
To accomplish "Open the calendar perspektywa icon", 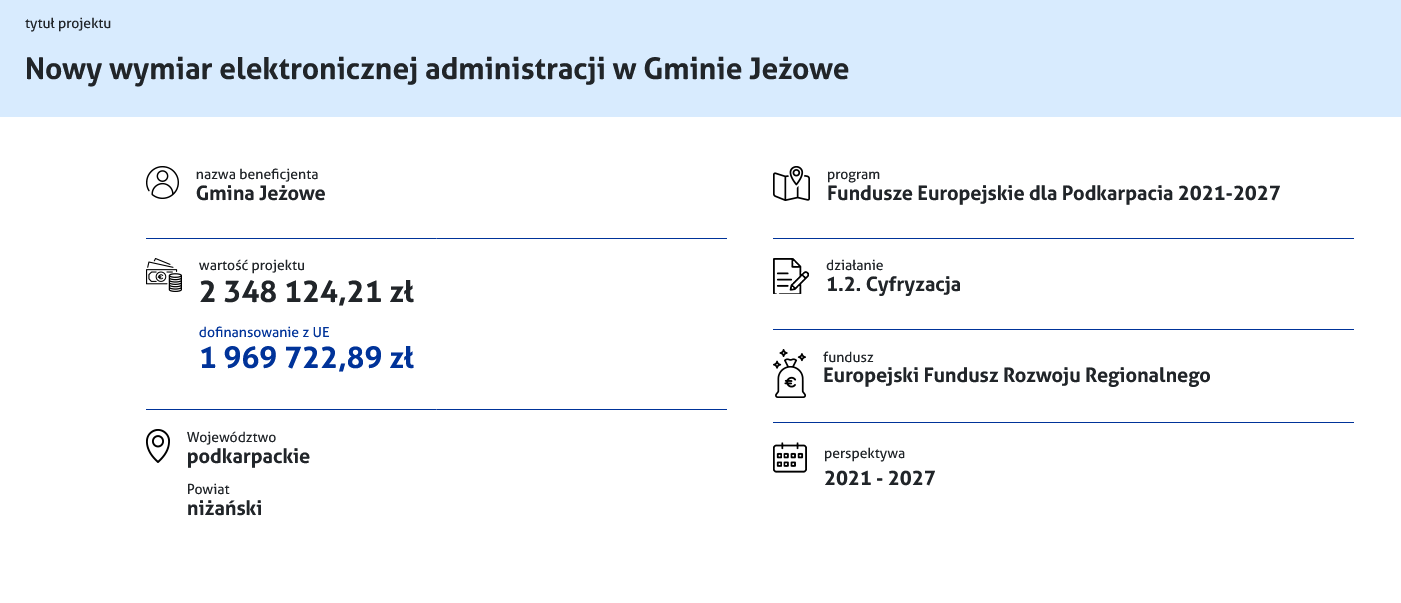I will click(790, 459).
